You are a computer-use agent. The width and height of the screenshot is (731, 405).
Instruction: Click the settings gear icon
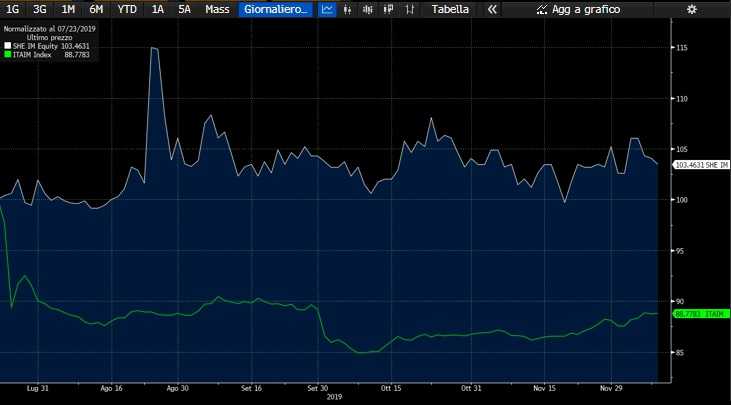tap(691, 9)
